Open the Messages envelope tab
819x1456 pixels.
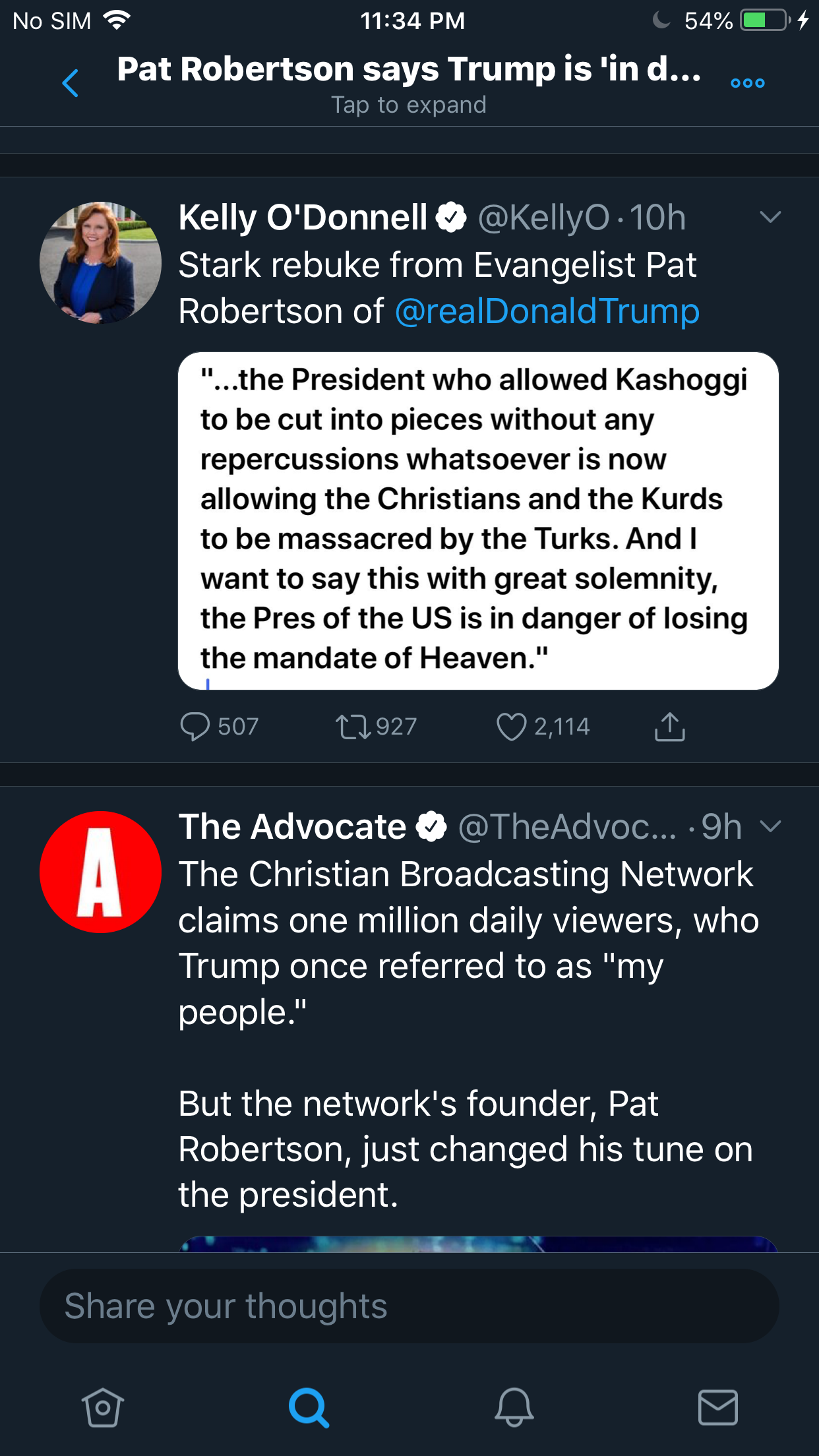[x=717, y=1407]
